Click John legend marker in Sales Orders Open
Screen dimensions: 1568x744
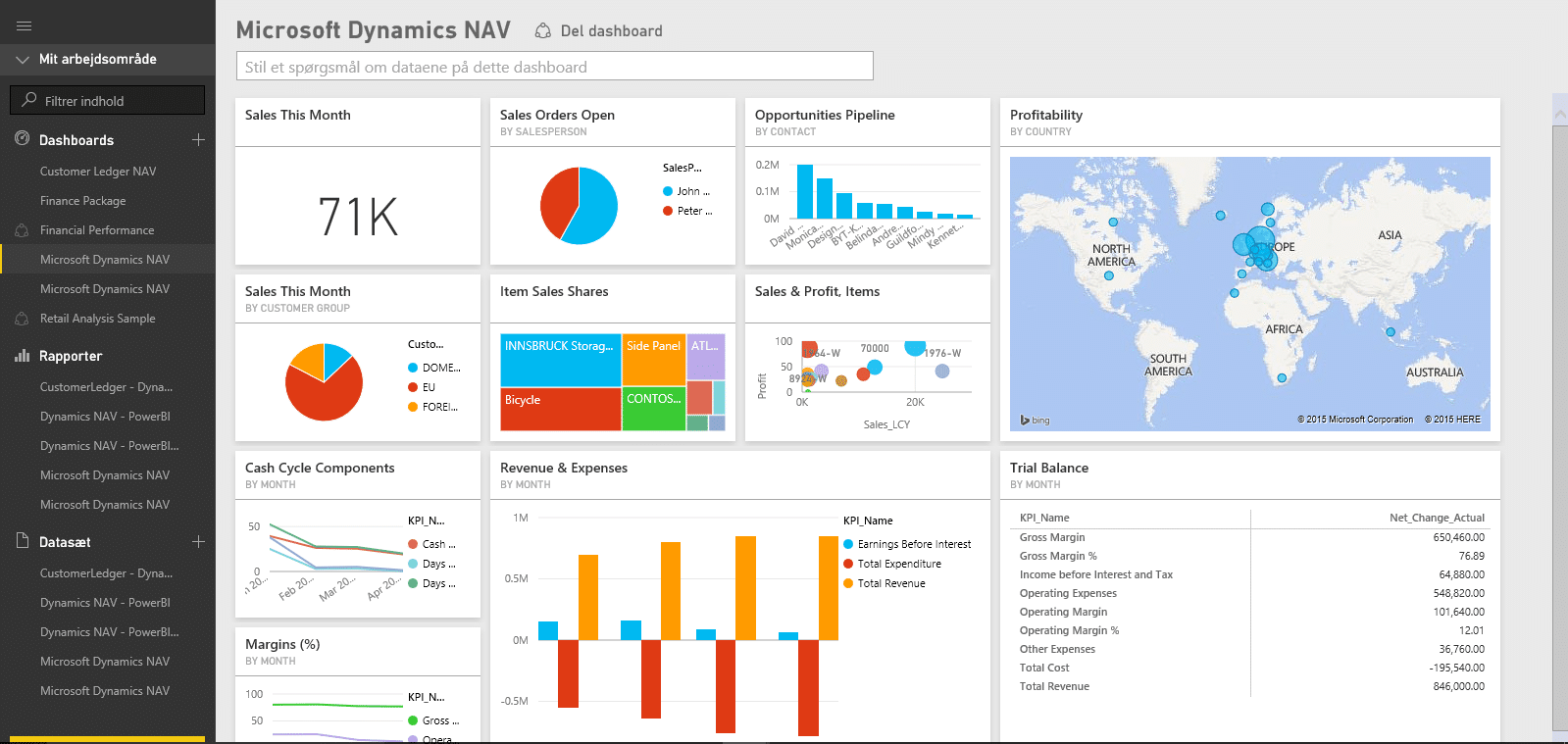pos(668,191)
